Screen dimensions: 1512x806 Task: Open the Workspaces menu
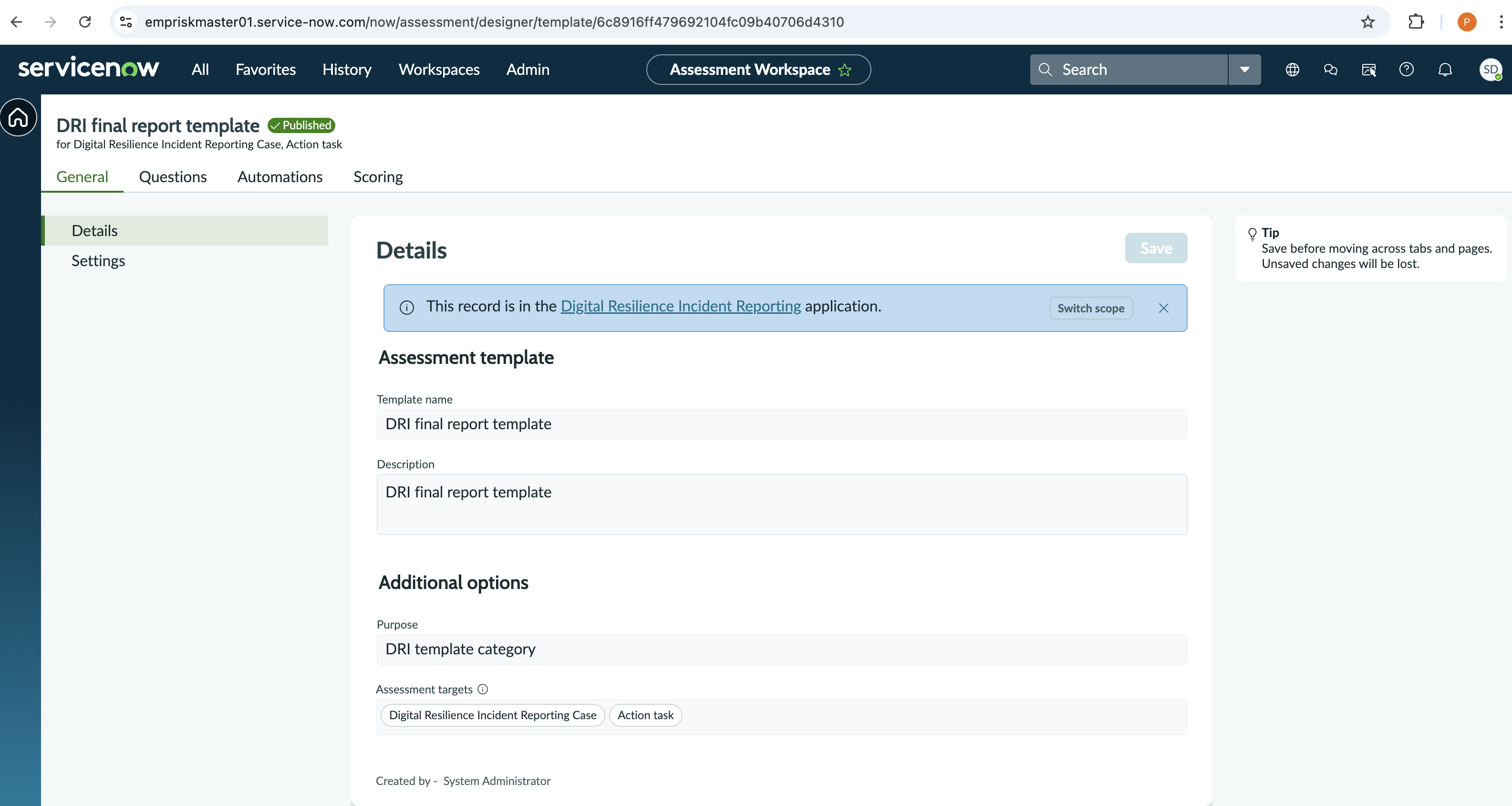click(x=439, y=69)
